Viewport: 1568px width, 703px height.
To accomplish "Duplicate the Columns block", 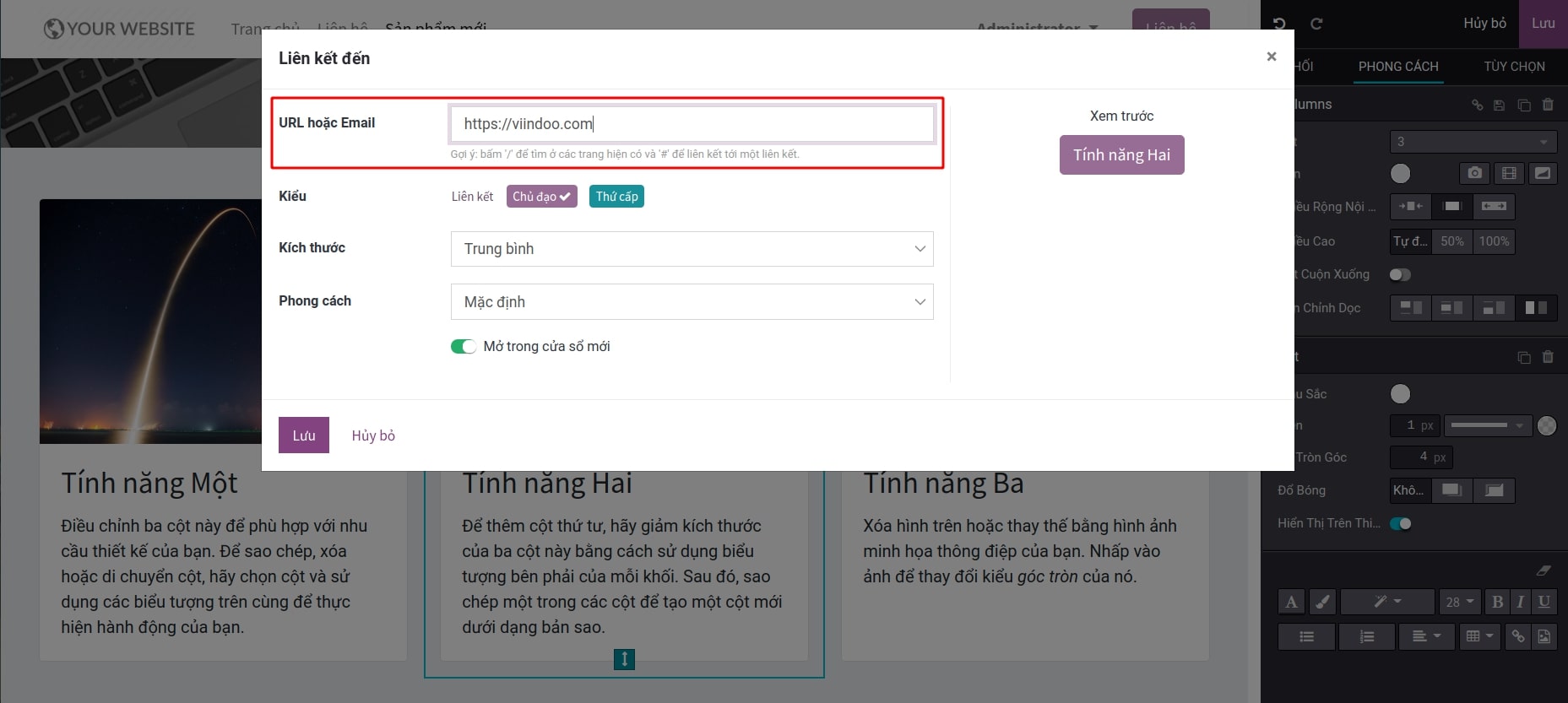I will pyautogui.click(x=1524, y=105).
